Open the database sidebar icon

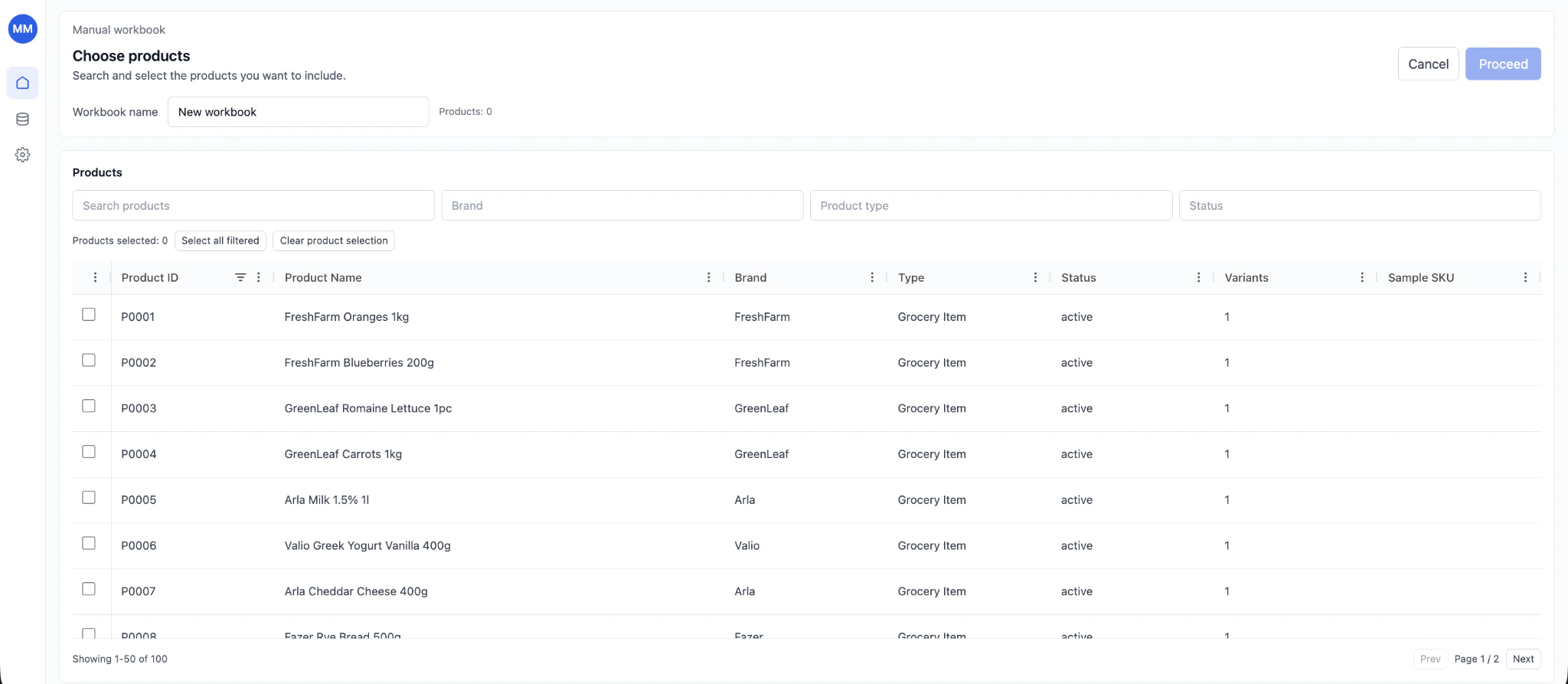coord(23,119)
